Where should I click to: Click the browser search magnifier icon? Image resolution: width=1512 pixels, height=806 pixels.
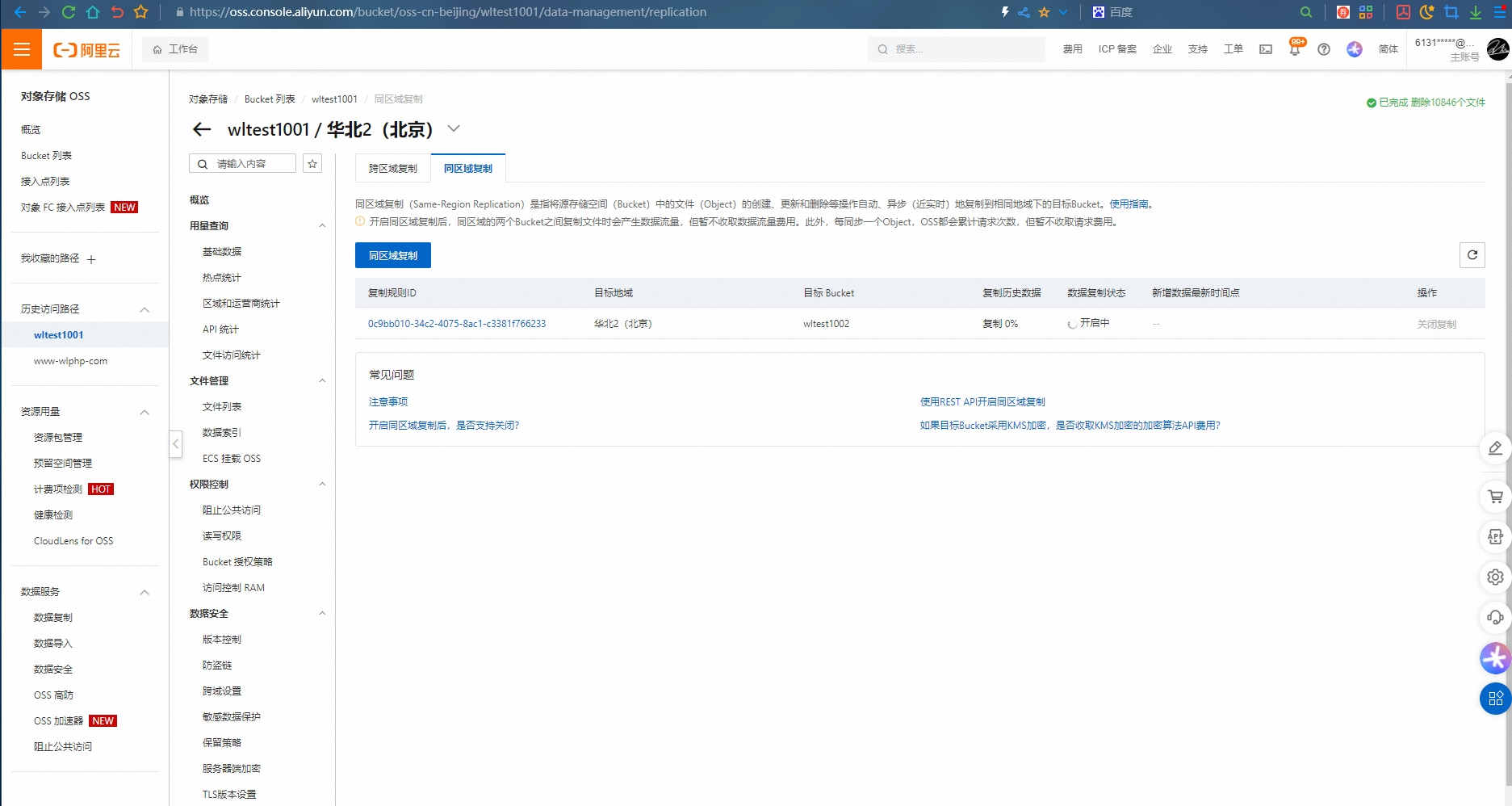[x=1306, y=12]
